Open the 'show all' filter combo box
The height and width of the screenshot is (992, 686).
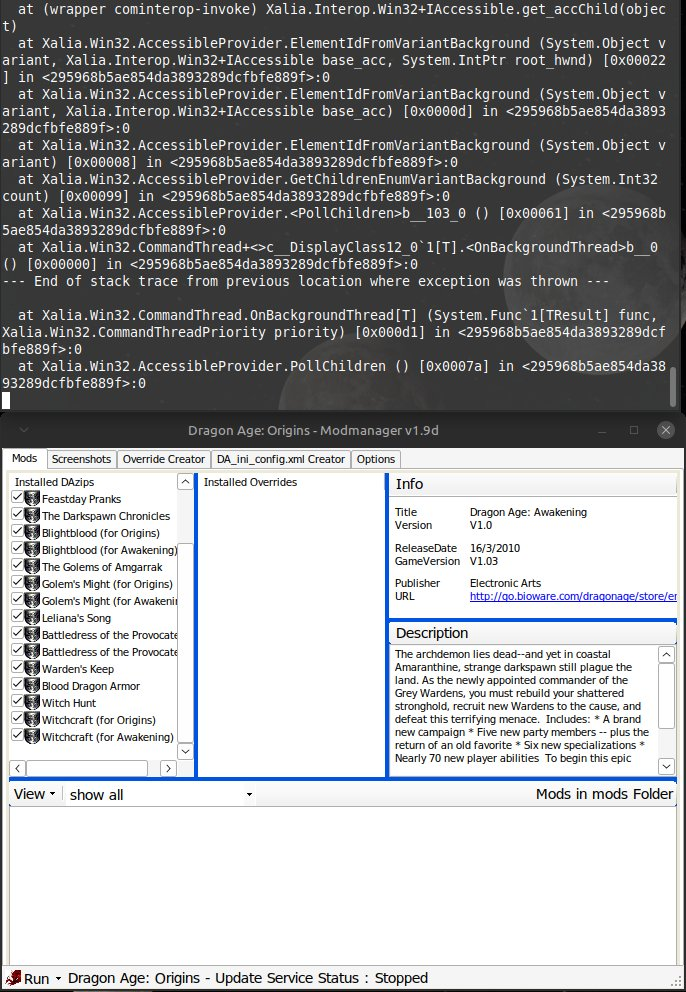coord(161,795)
